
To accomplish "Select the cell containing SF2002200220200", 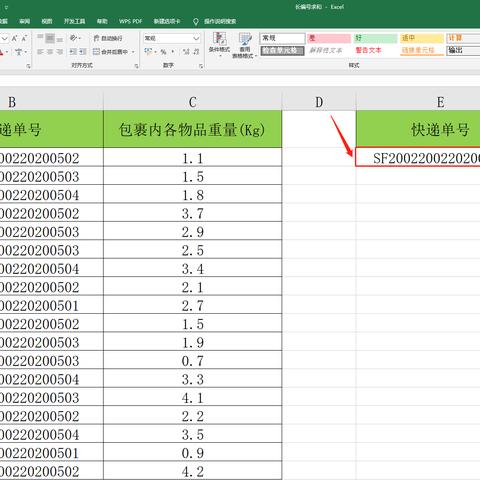I will (418, 157).
